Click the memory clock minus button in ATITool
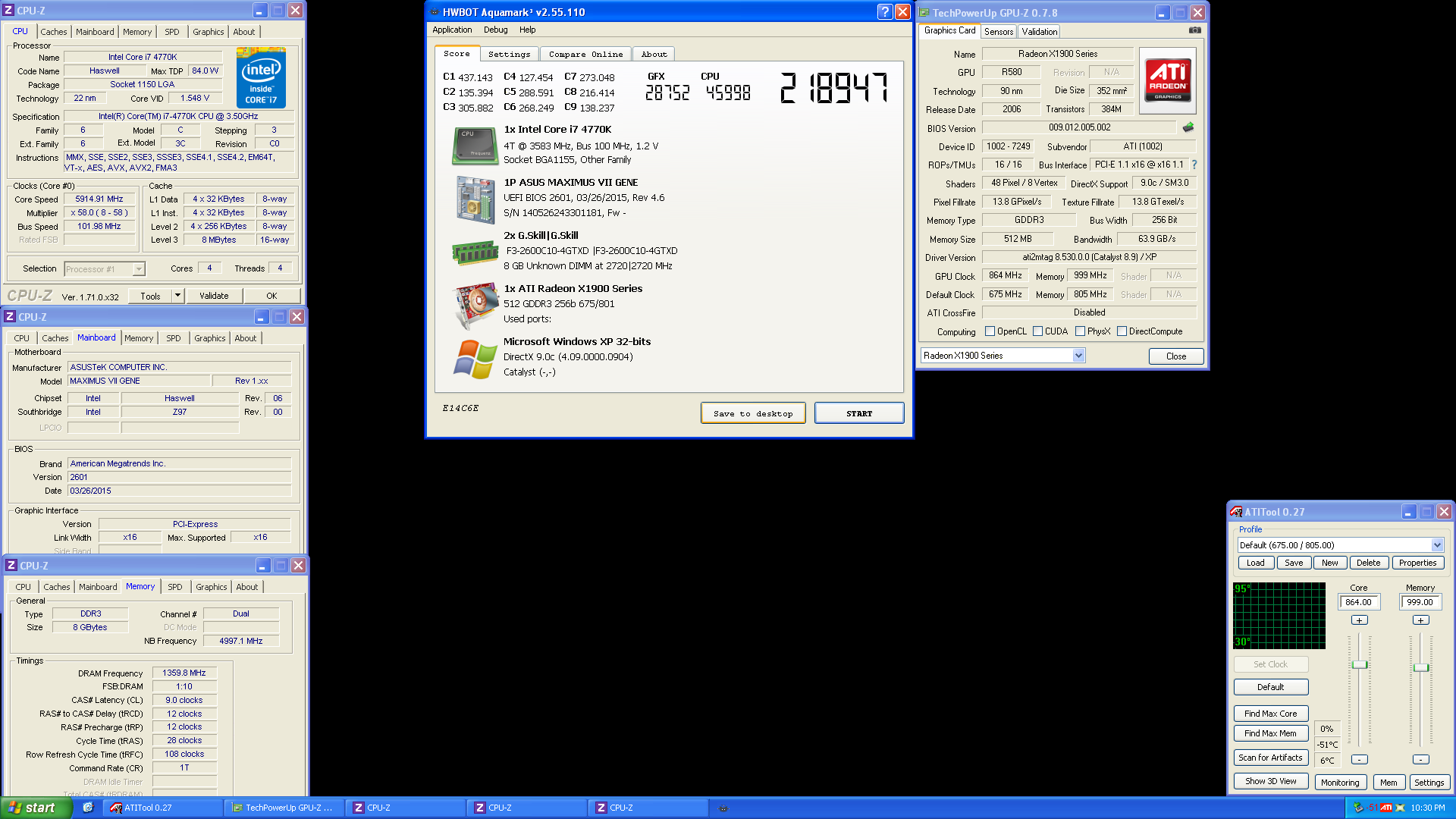The image size is (1456, 819). pyautogui.click(x=1421, y=759)
